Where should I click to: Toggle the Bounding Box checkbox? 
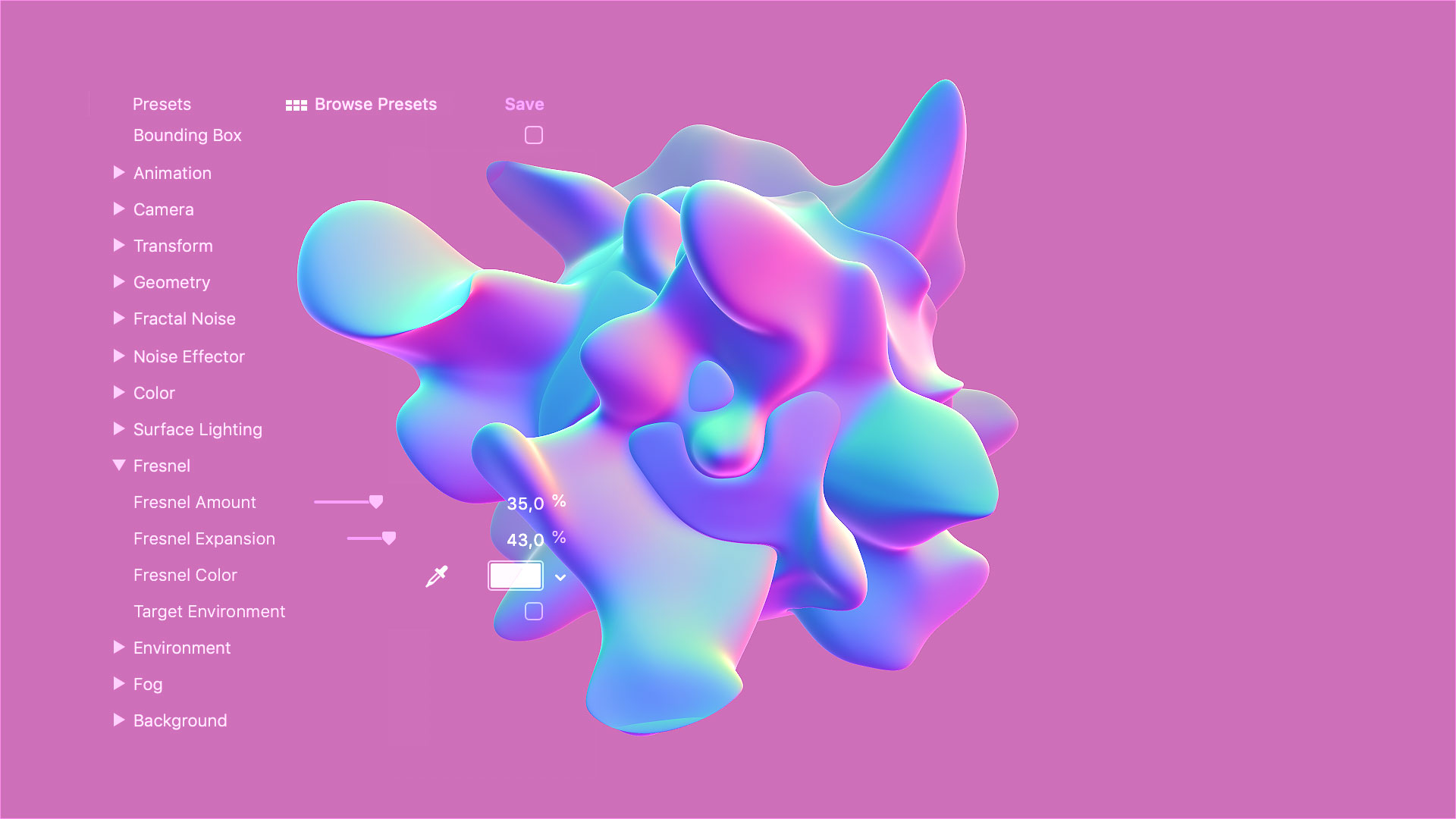click(x=533, y=135)
